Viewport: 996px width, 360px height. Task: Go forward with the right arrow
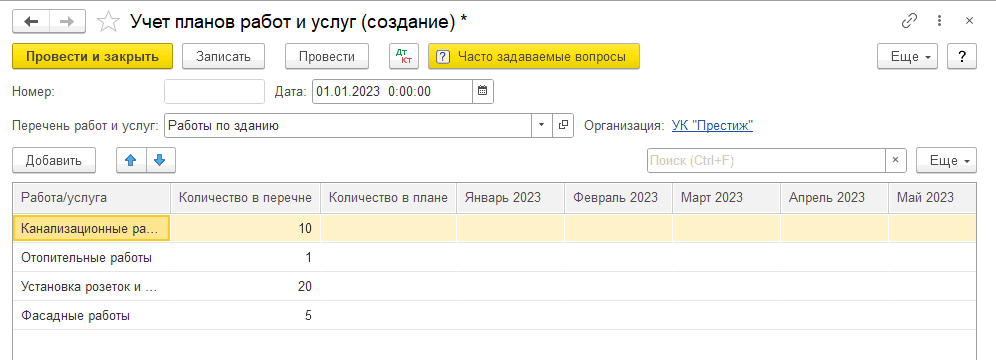pos(67,22)
